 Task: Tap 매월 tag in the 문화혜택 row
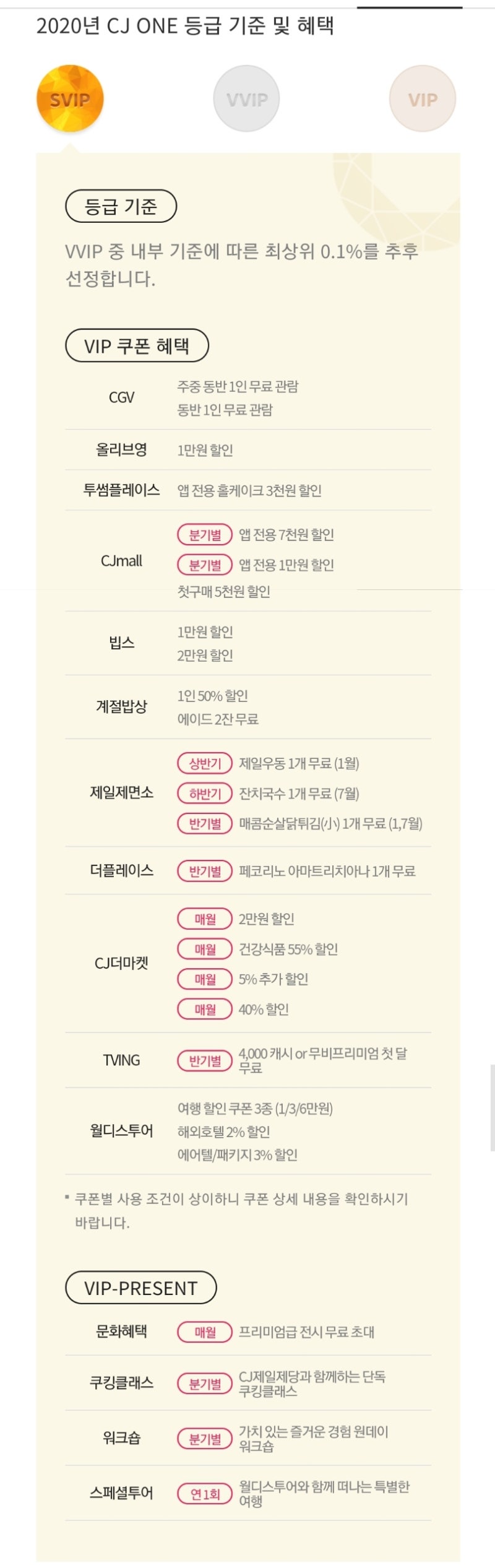pyautogui.click(x=205, y=1332)
